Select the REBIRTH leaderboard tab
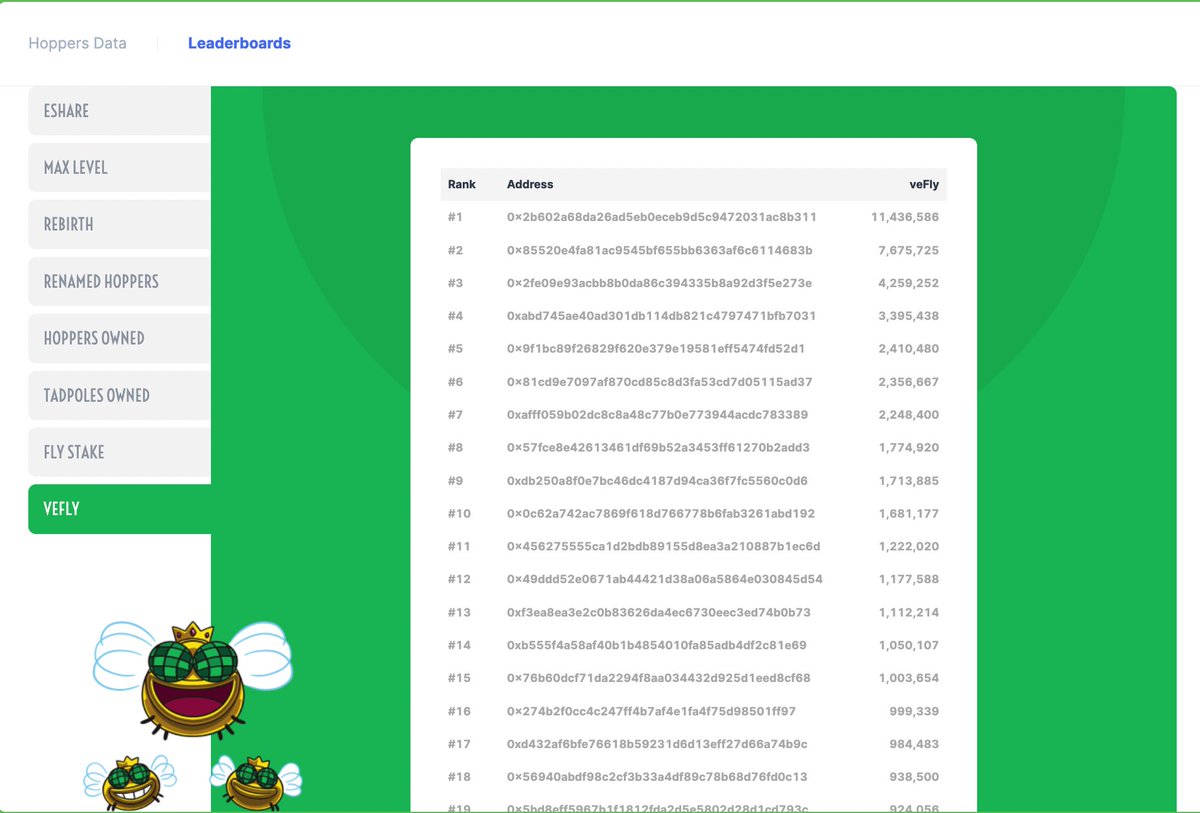Screen dimensions: 1200x813 [x=119, y=224]
